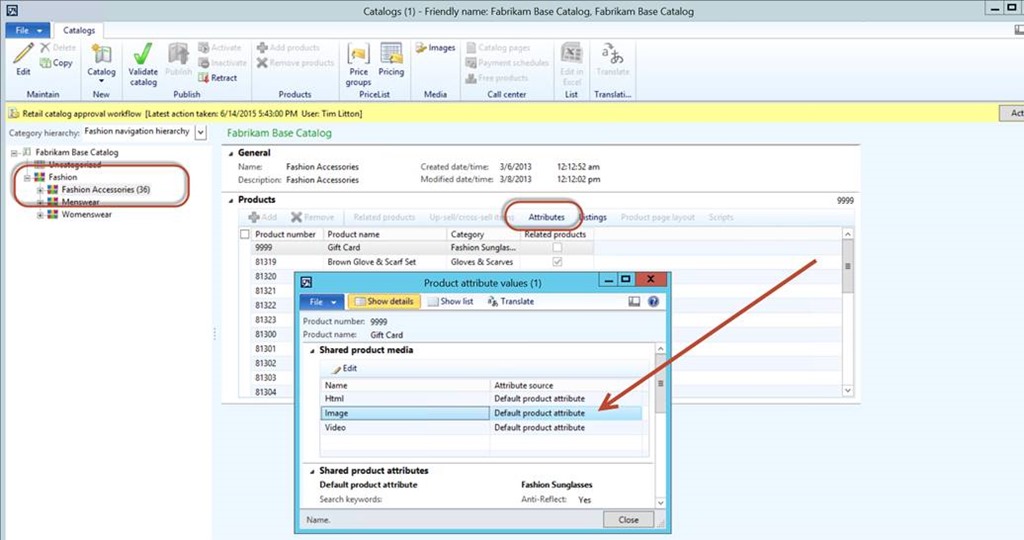Image resolution: width=1024 pixels, height=540 pixels.
Task: Expand the Womenswear tree node
Action: pyautogui.click(x=41, y=214)
